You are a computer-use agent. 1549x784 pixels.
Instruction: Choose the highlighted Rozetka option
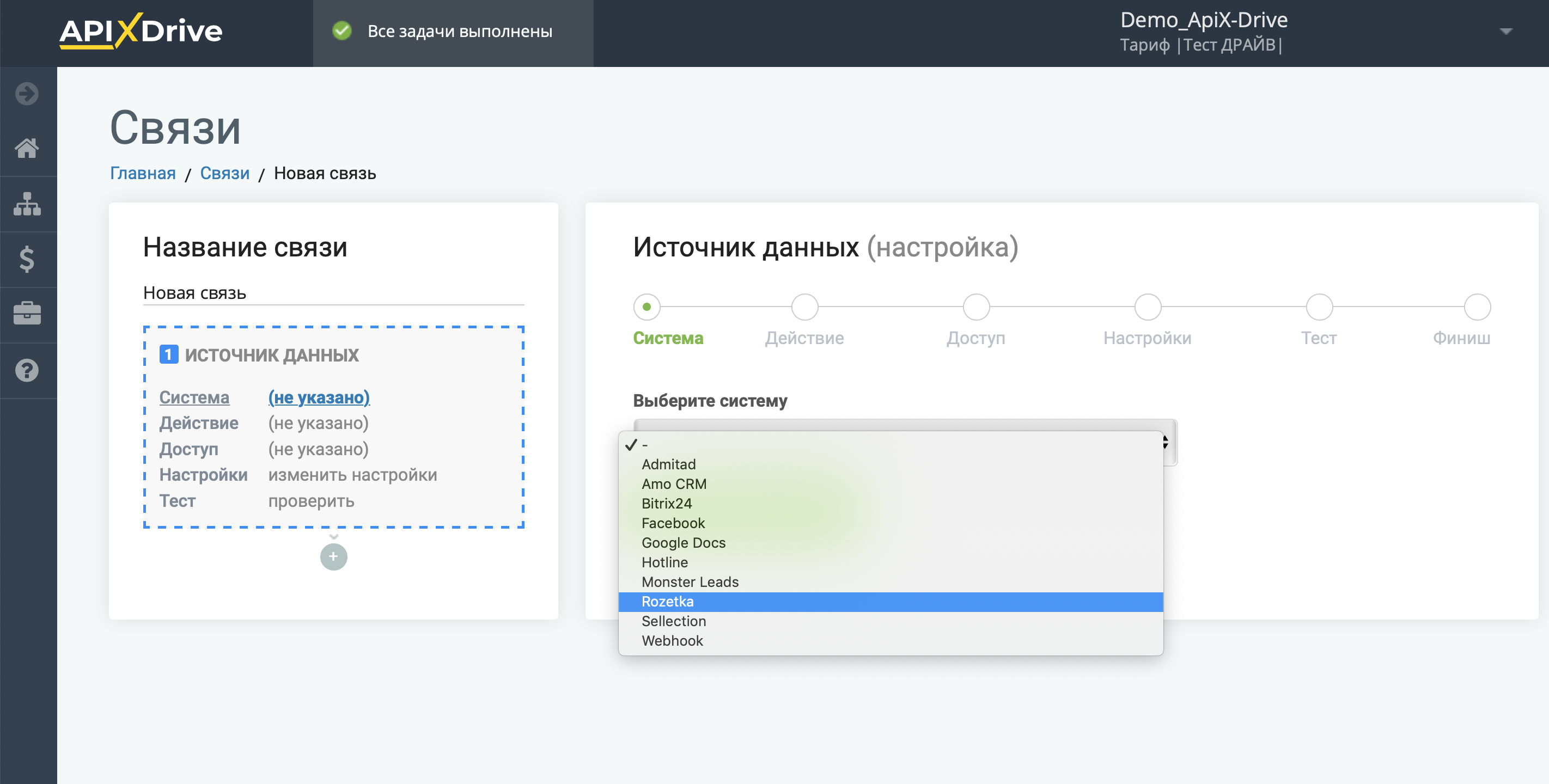coord(891,602)
